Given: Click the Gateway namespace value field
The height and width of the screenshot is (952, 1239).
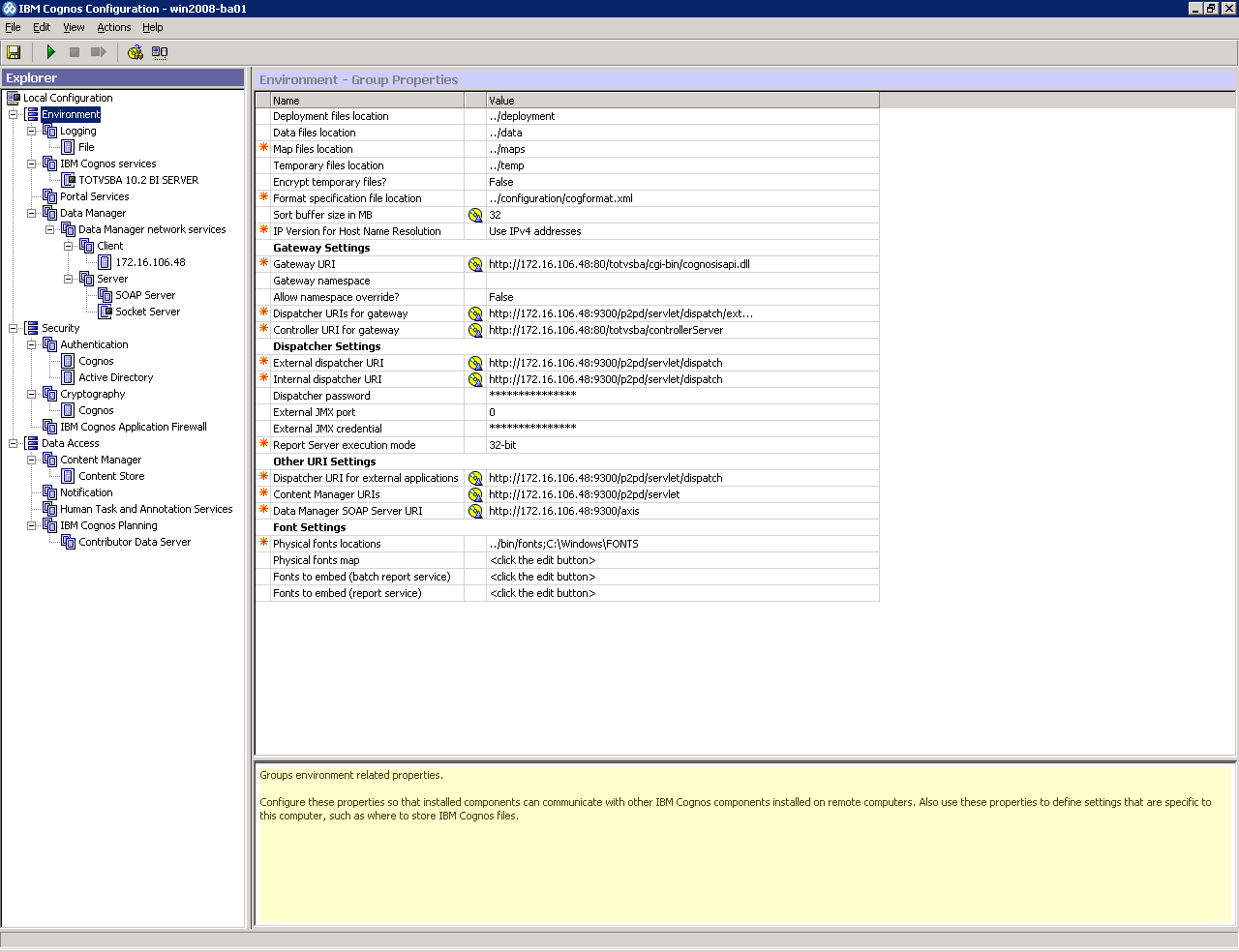Looking at the screenshot, I should pos(682,281).
